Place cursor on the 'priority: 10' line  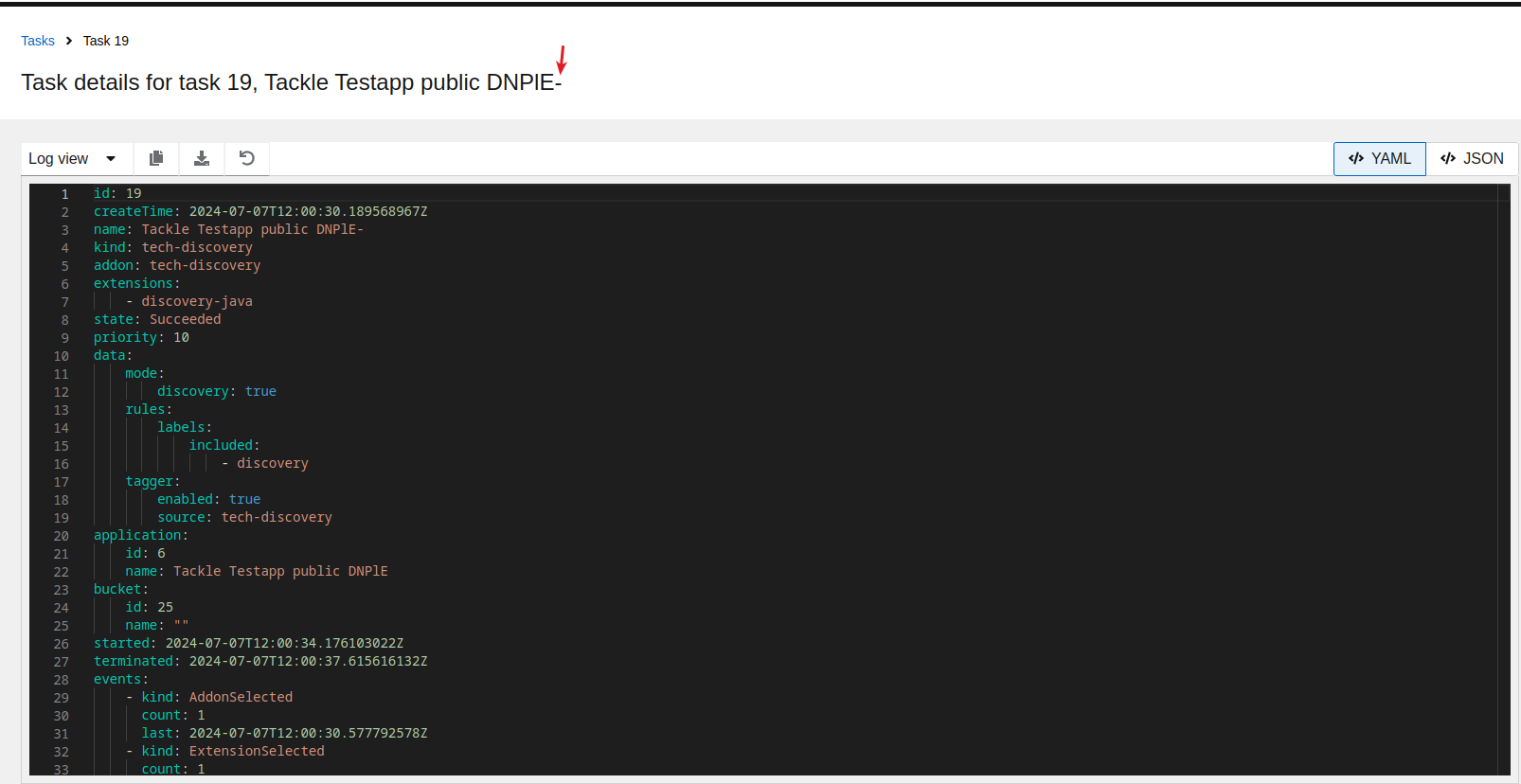(141, 338)
